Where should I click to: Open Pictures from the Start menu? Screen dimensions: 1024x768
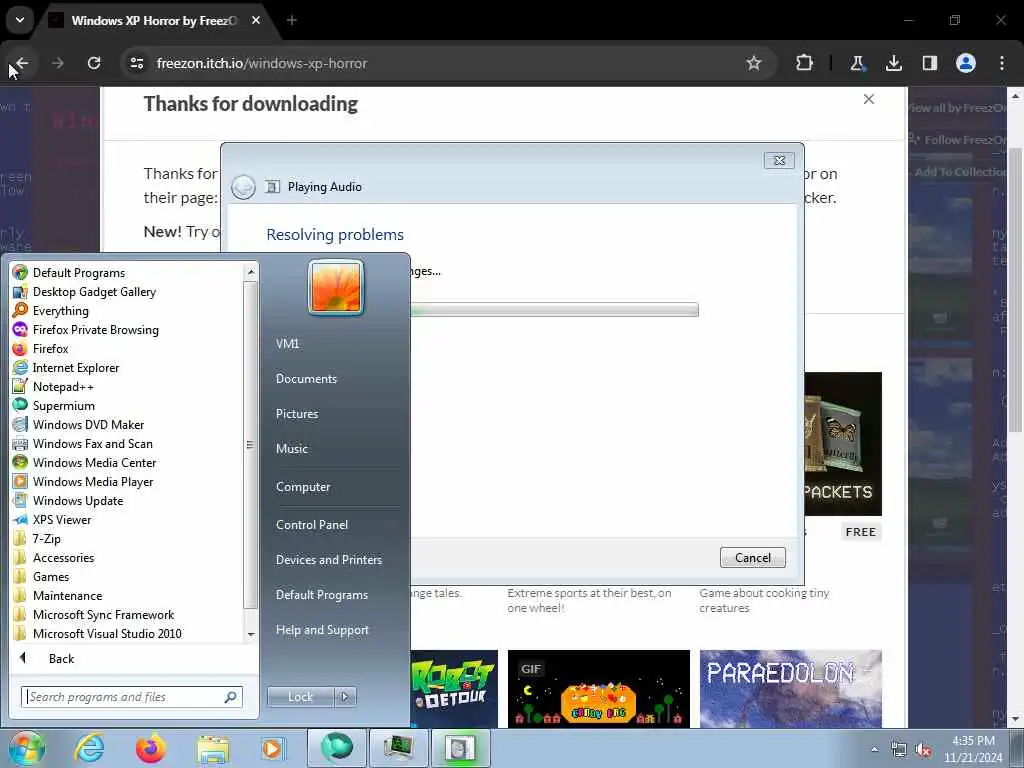click(x=297, y=413)
